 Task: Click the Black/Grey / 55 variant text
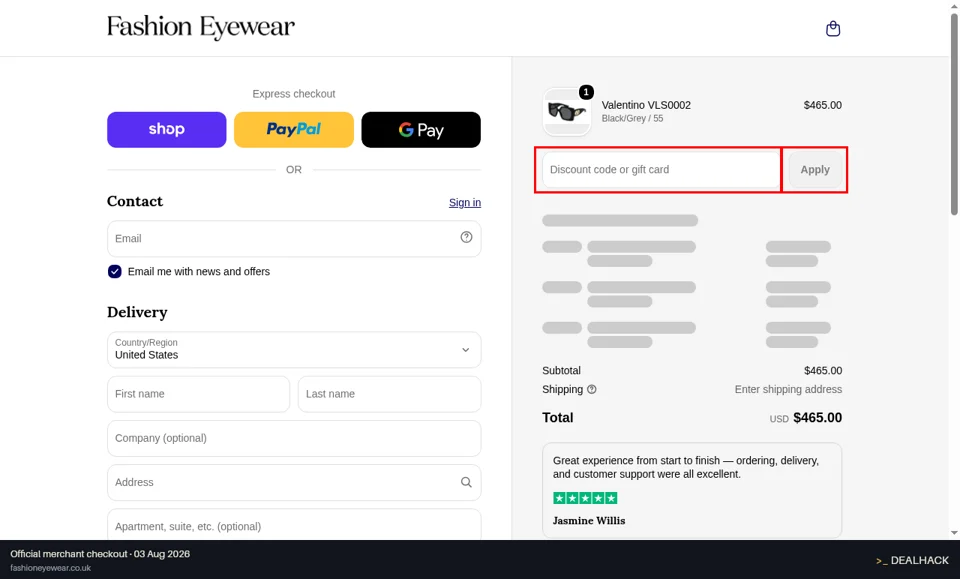point(632,119)
